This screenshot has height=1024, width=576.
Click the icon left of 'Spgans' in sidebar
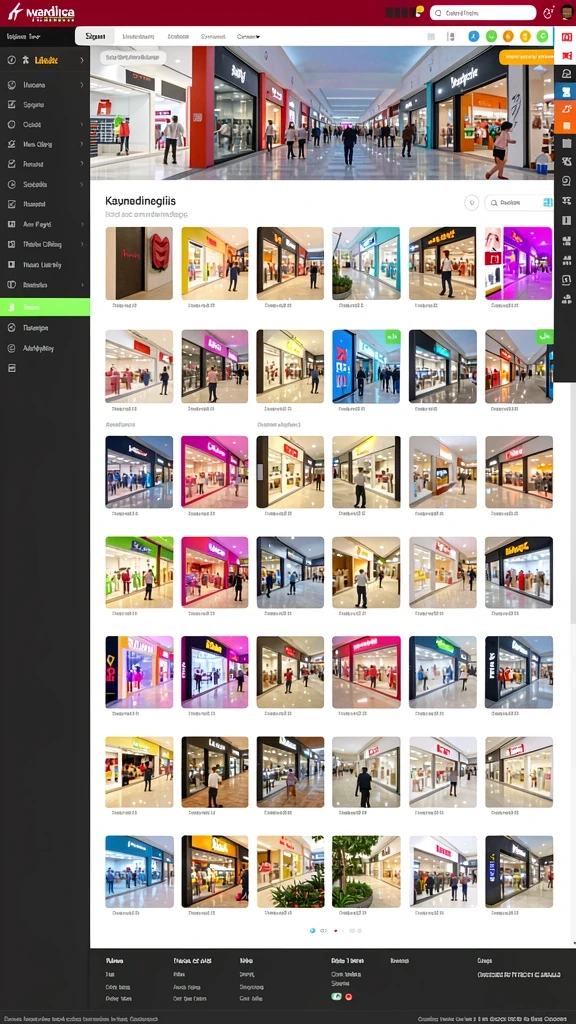11,104
